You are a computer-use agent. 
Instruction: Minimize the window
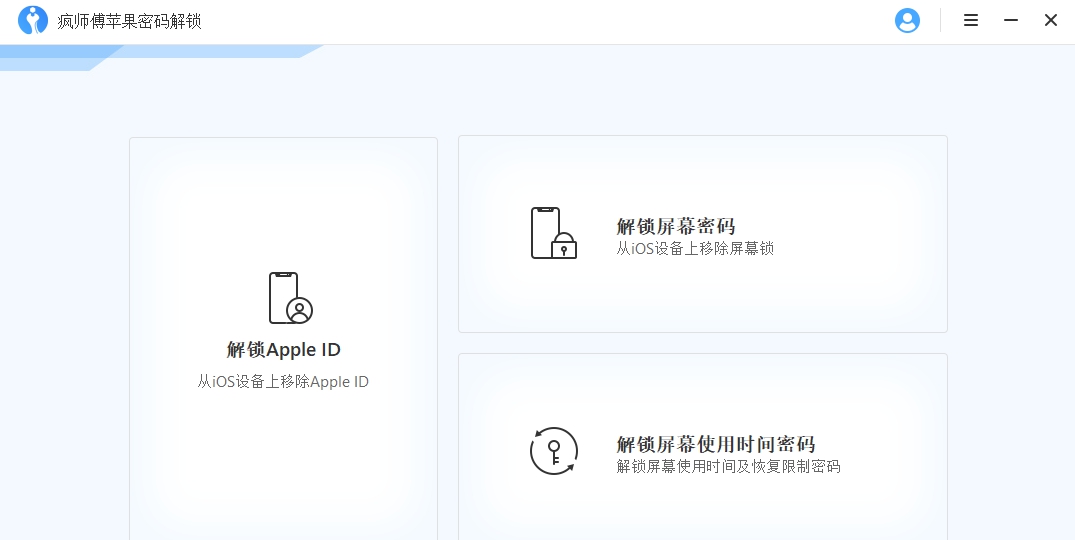pyautogui.click(x=1011, y=21)
